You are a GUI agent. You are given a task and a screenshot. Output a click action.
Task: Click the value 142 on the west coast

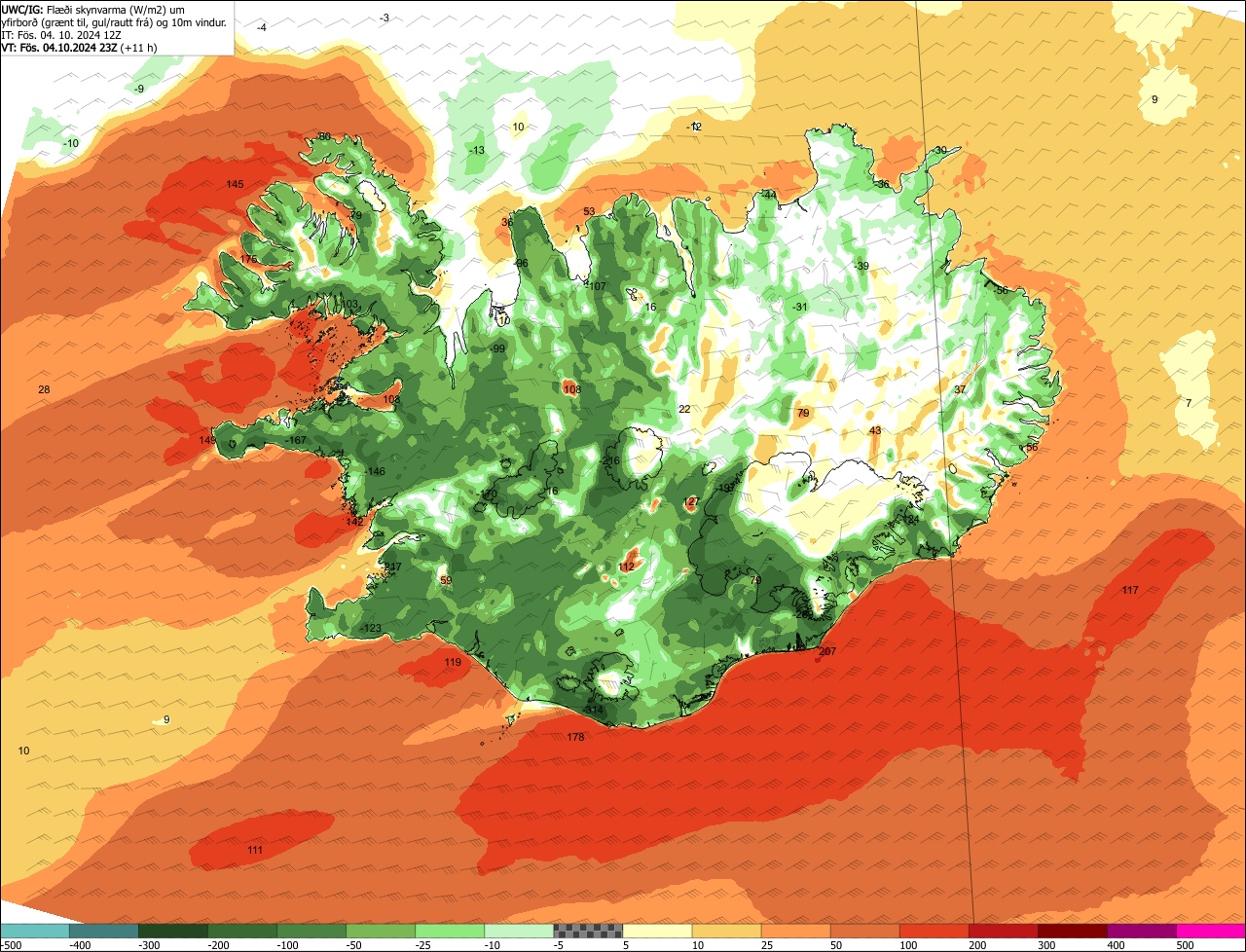tap(354, 523)
